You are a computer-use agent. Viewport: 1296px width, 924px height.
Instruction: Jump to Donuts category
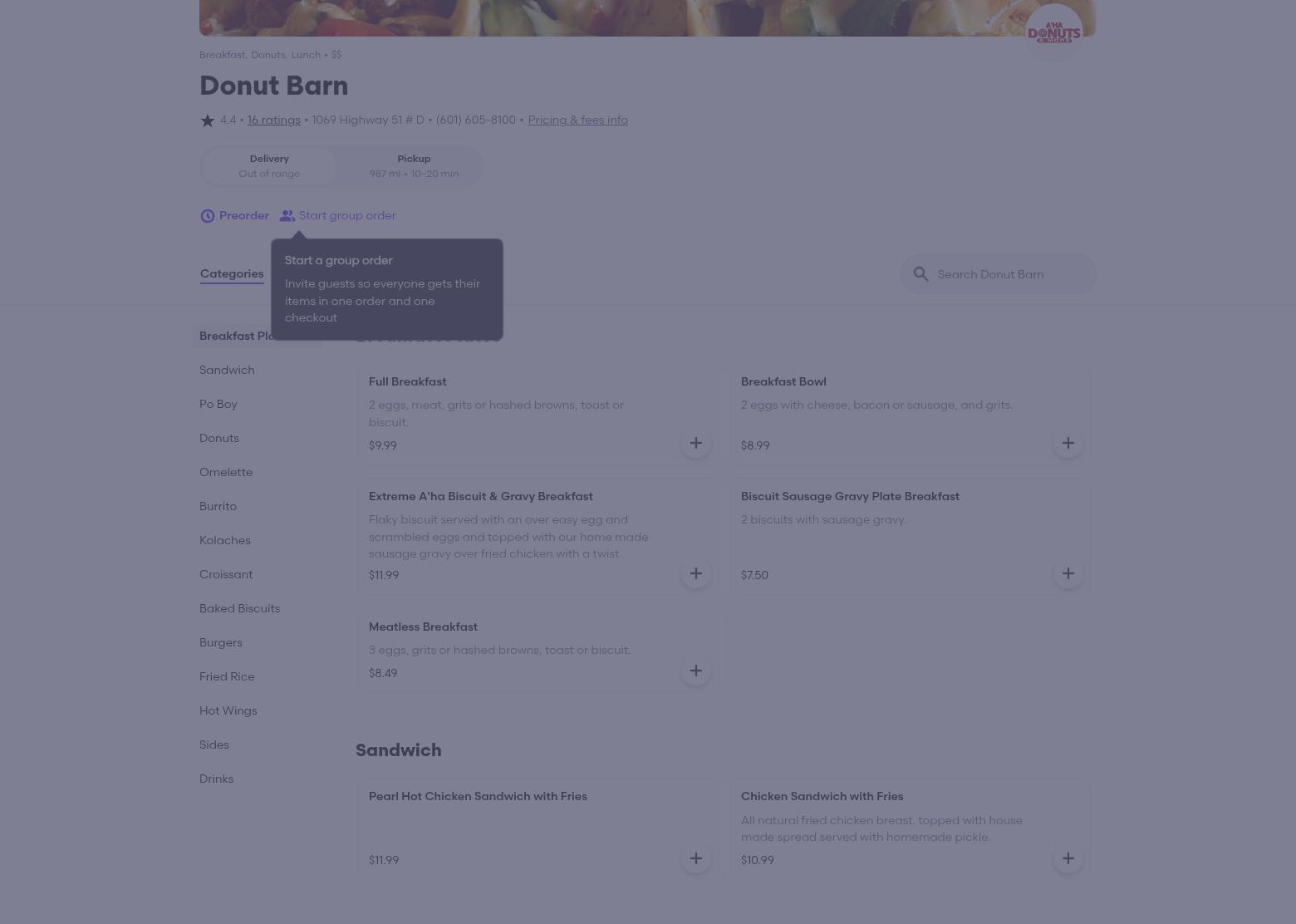pyautogui.click(x=219, y=438)
